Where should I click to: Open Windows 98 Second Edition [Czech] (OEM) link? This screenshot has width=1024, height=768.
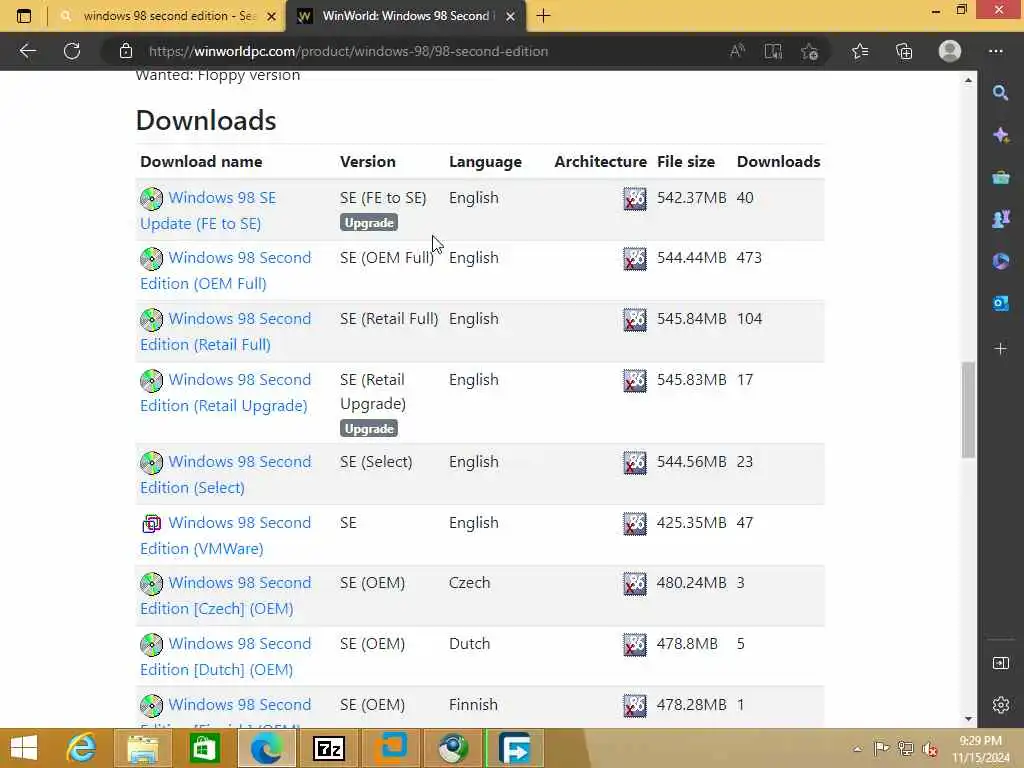coord(226,596)
